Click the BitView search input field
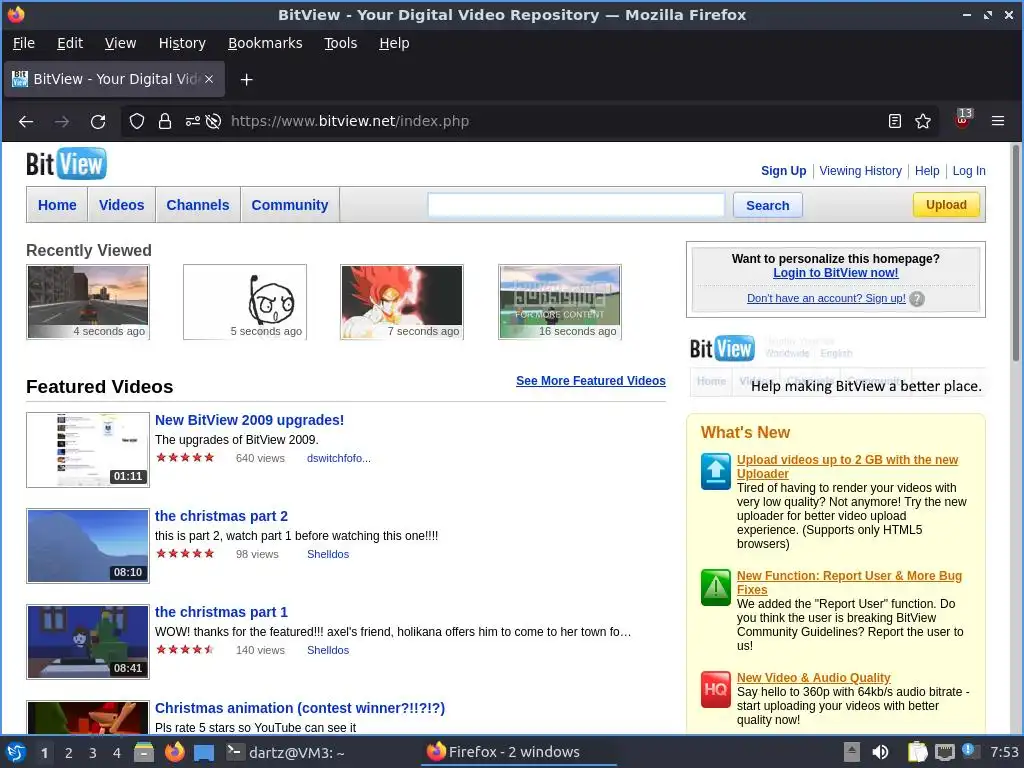Viewport: 1024px width, 768px height. click(576, 205)
